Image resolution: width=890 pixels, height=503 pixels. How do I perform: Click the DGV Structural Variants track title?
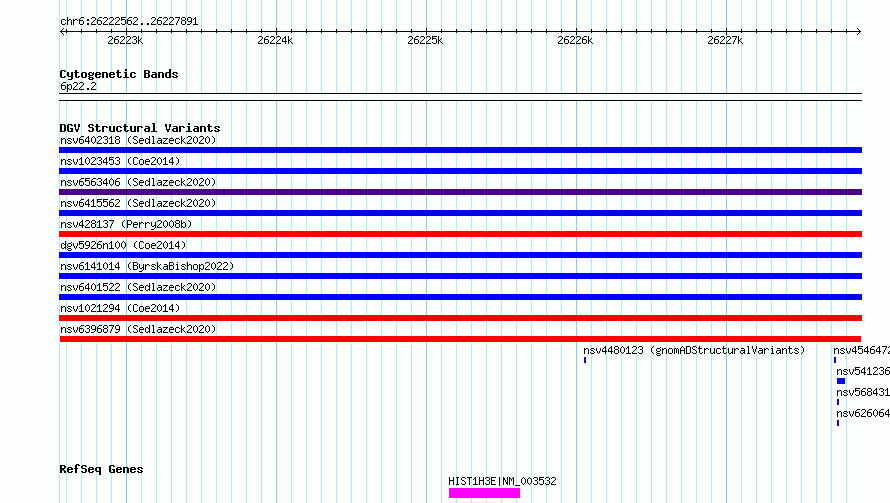pyautogui.click(x=140, y=128)
